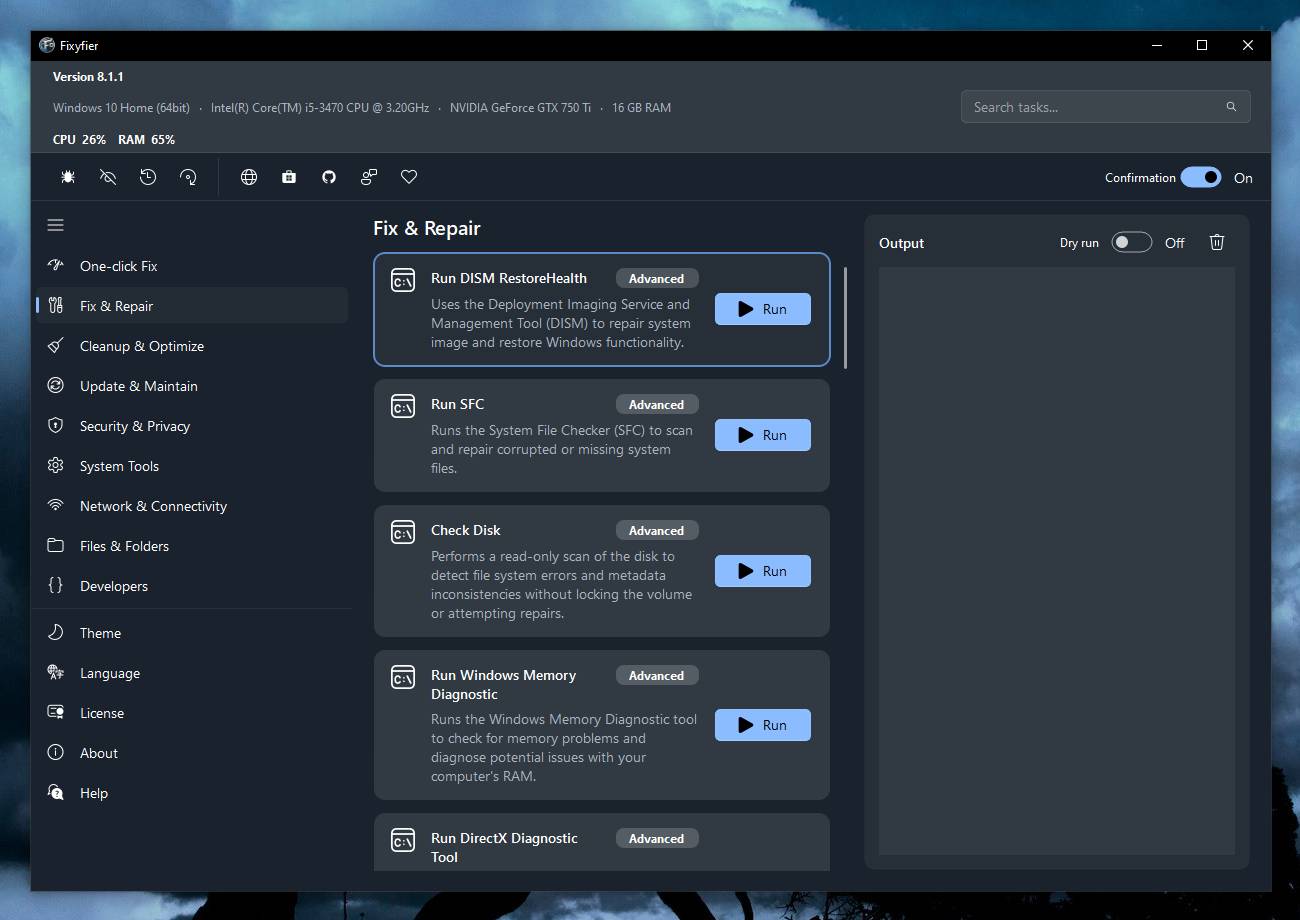Open the history clock icon
The image size is (1300, 920).
pyautogui.click(x=148, y=177)
